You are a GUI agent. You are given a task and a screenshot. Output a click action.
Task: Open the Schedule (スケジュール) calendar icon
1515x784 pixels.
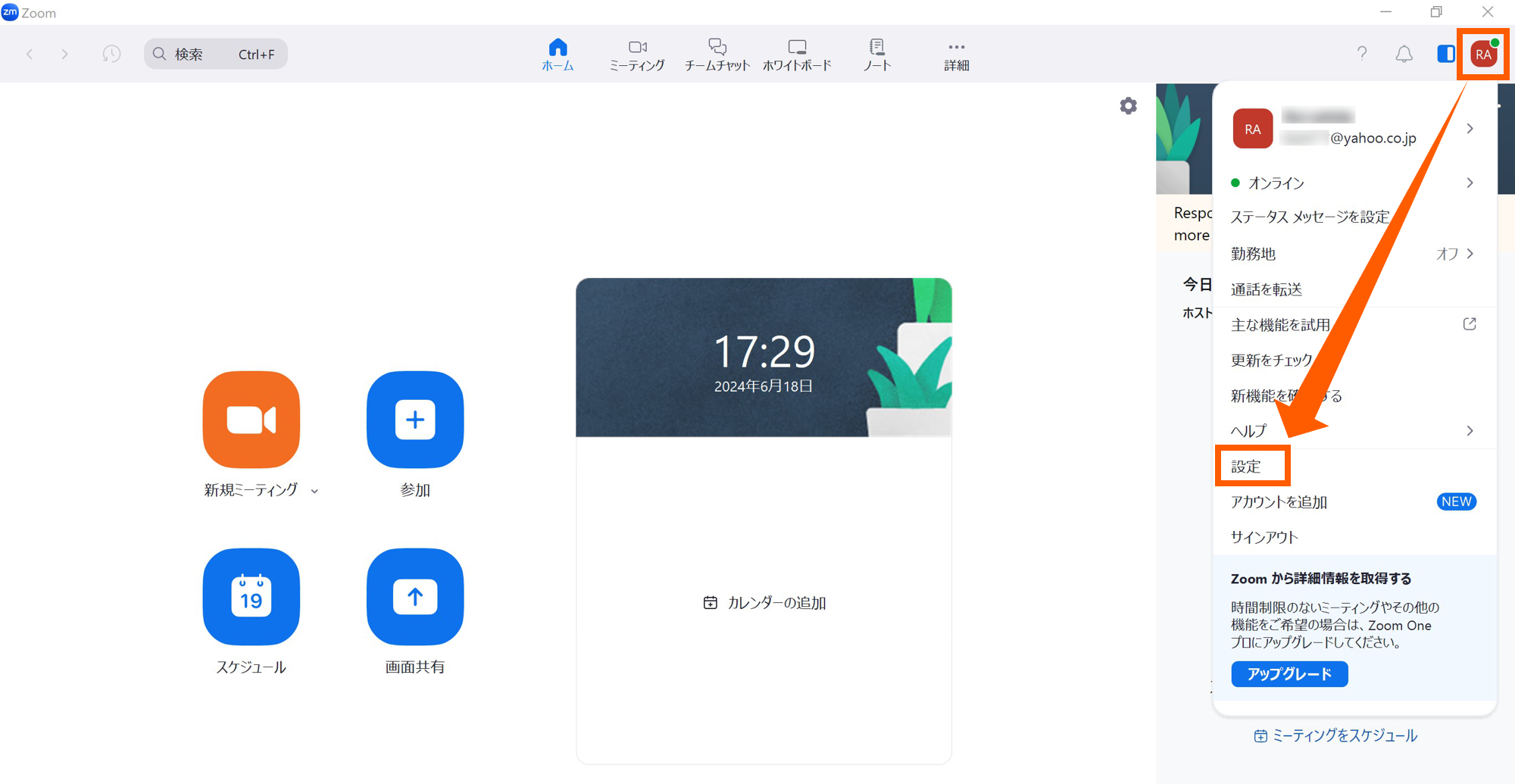click(x=251, y=597)
